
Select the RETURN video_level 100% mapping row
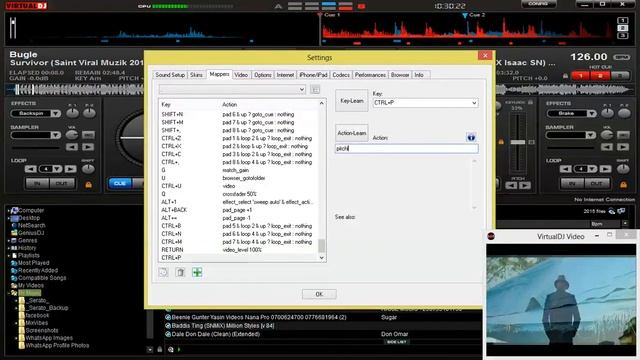click(x=238, y=250)
